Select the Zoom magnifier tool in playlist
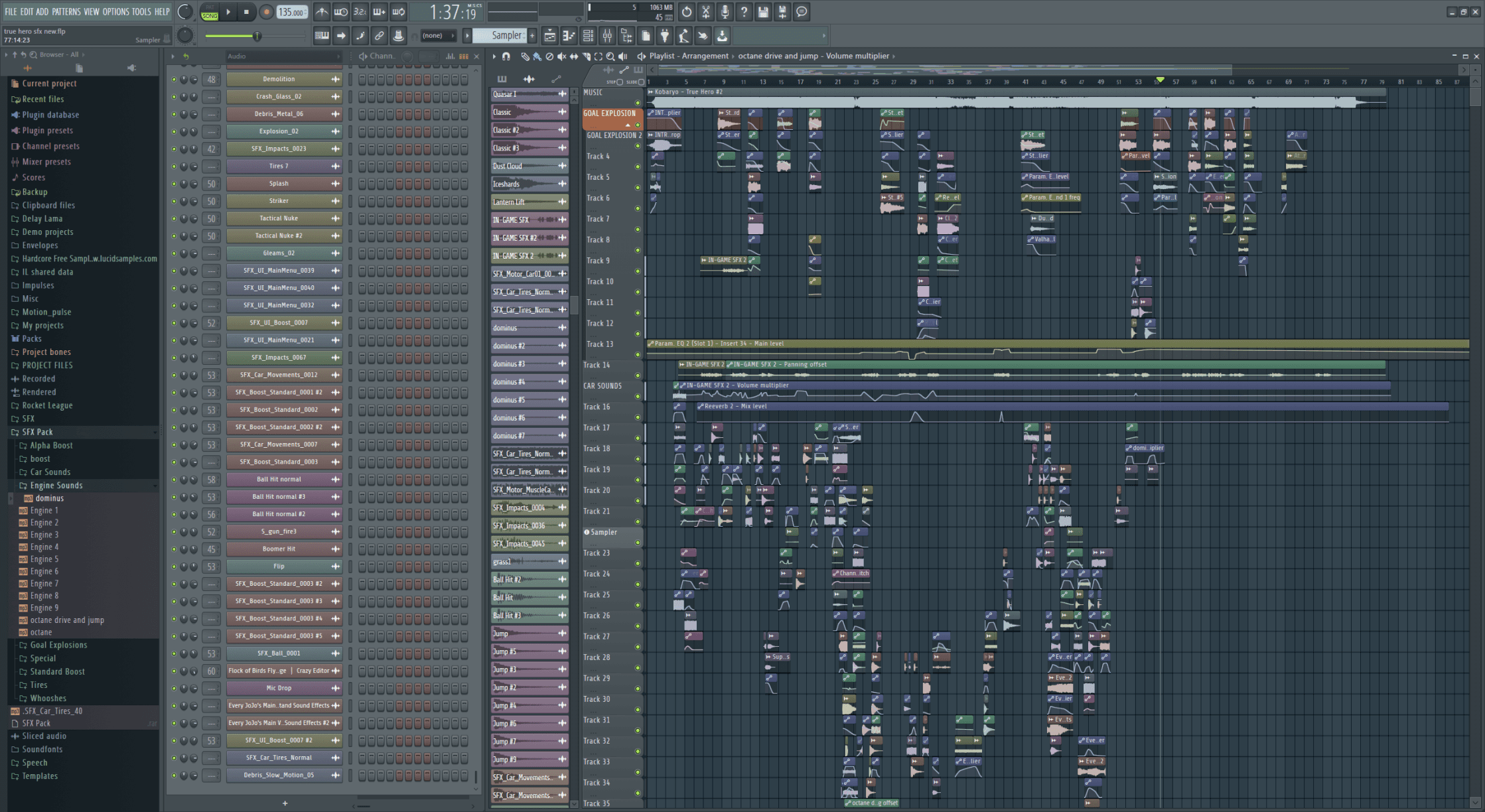 [x=610, y=56]
